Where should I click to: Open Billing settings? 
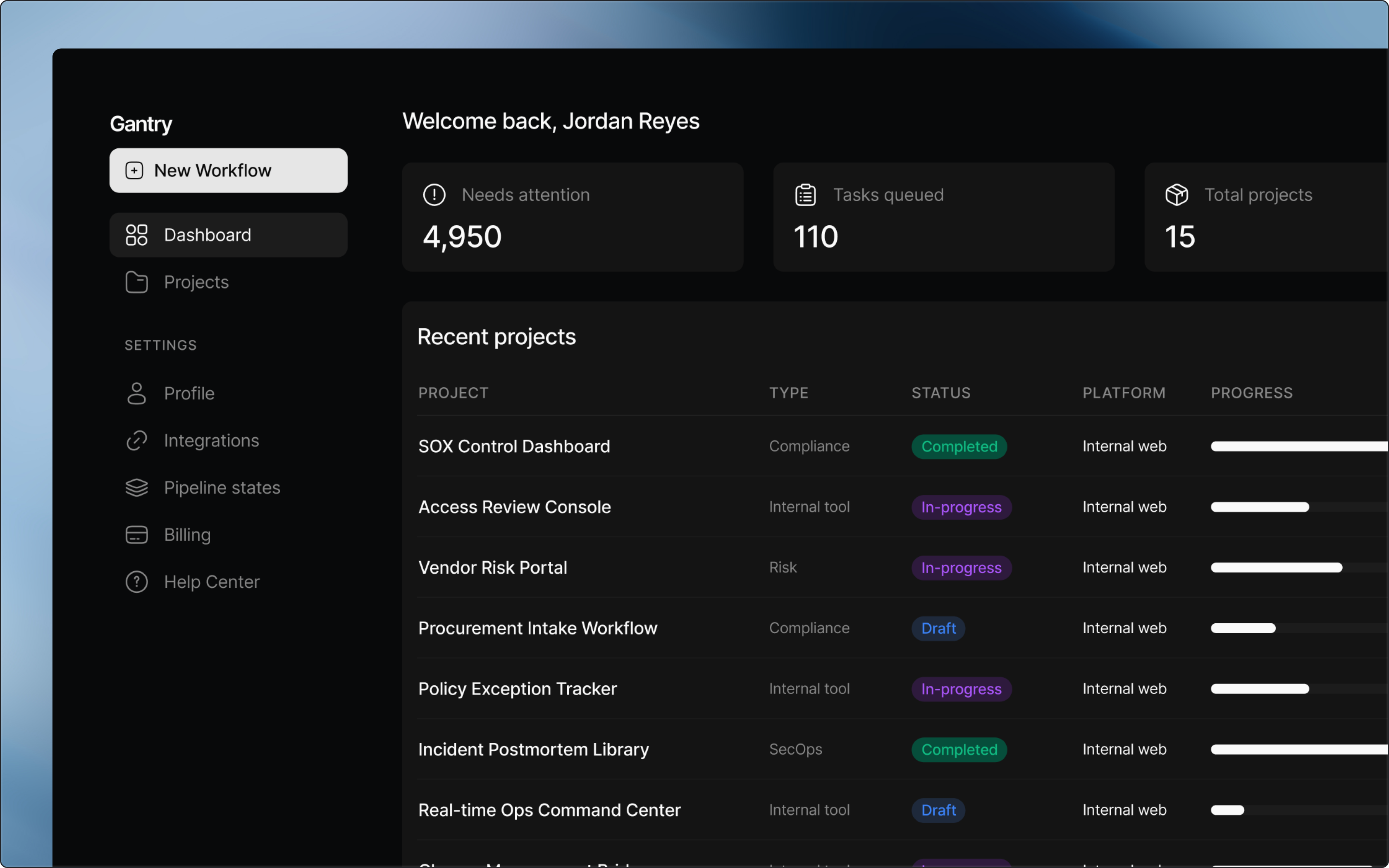[229, 534]
